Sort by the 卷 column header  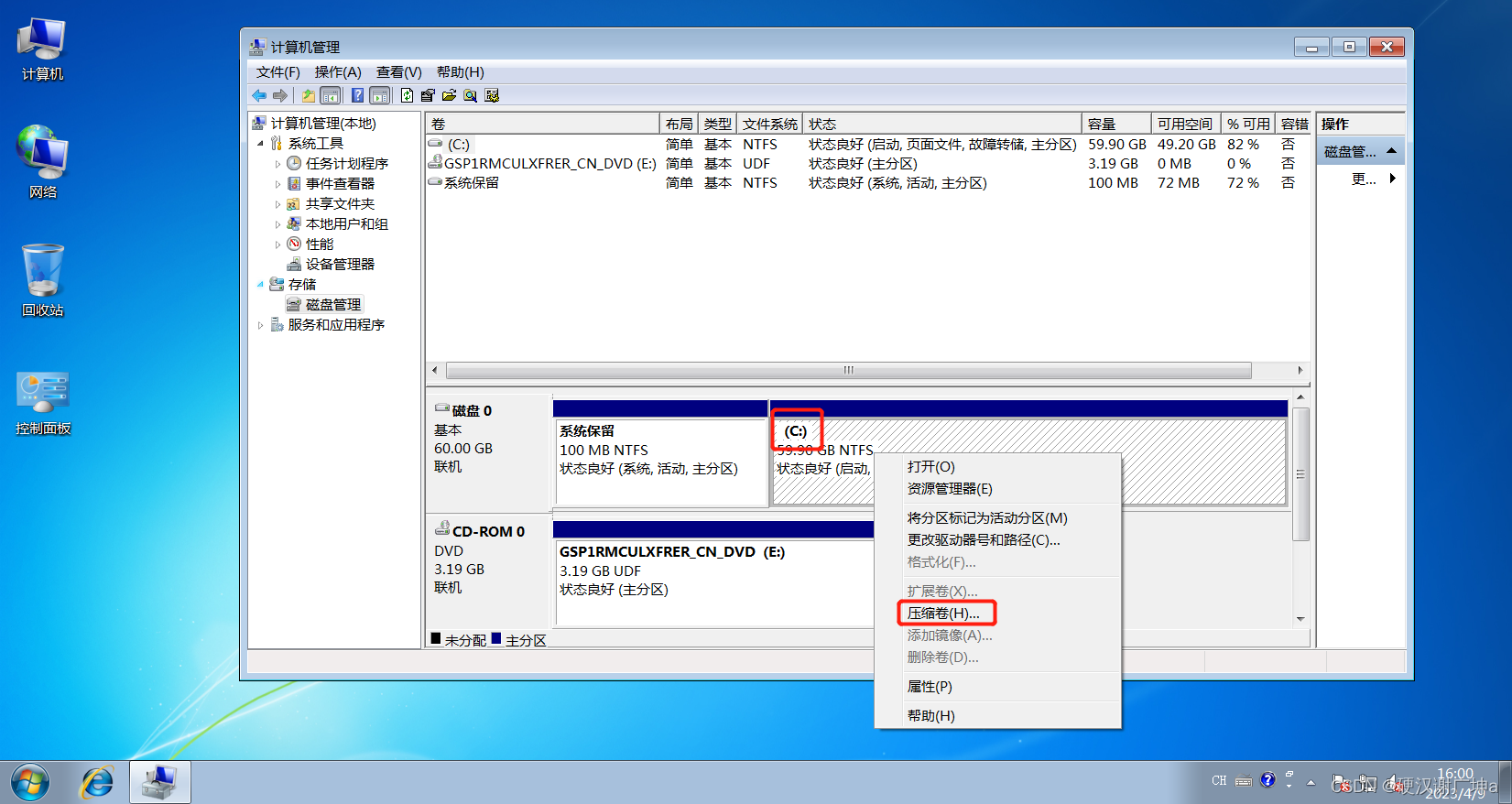click(542, 124)
